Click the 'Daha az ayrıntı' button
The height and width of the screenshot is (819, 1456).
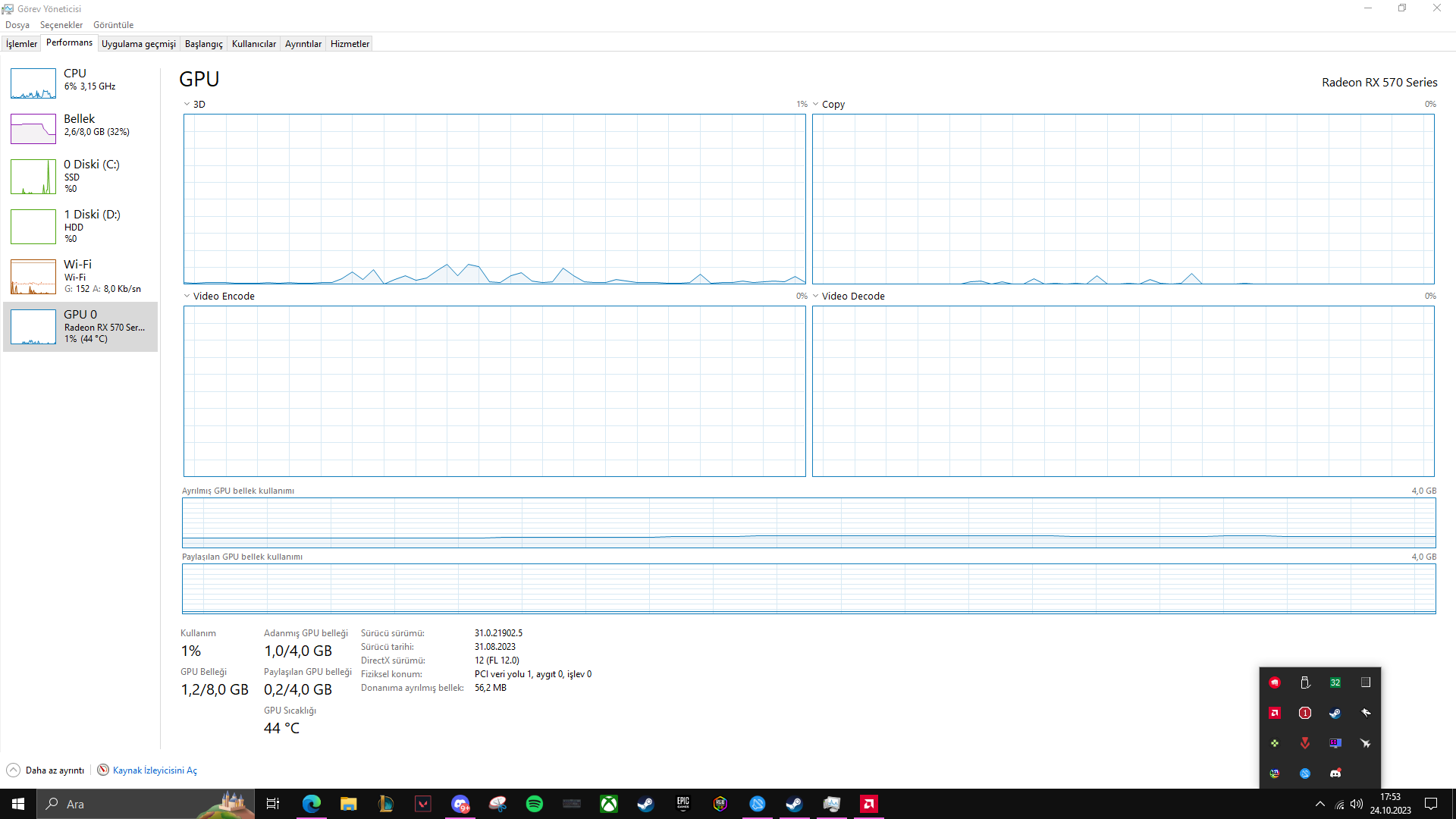pyautogui.click(x=46, y=770)
